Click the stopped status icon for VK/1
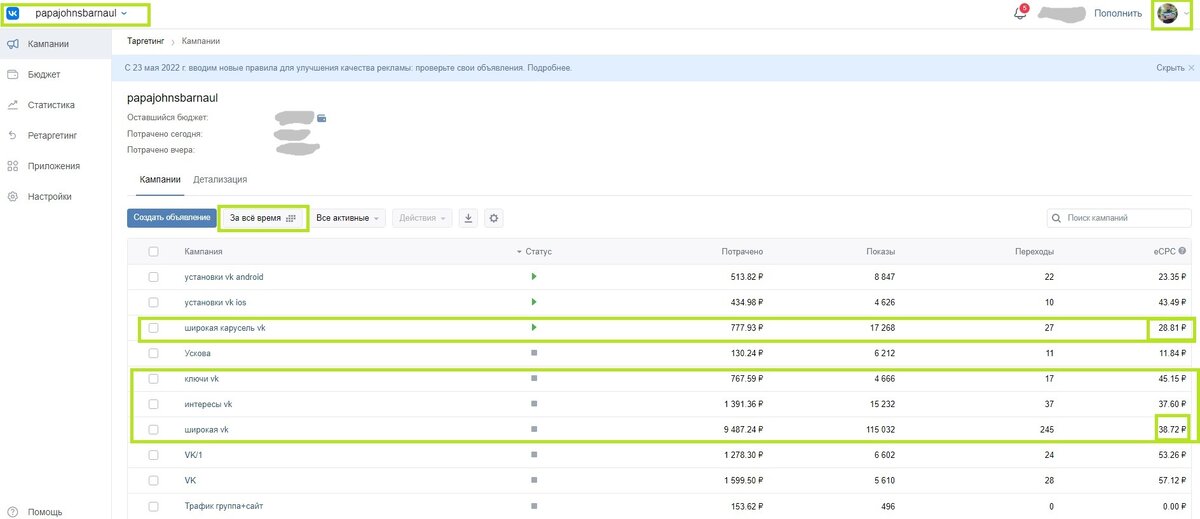The height and width of the screenshot is (519, 1200). tap(534, 455)
